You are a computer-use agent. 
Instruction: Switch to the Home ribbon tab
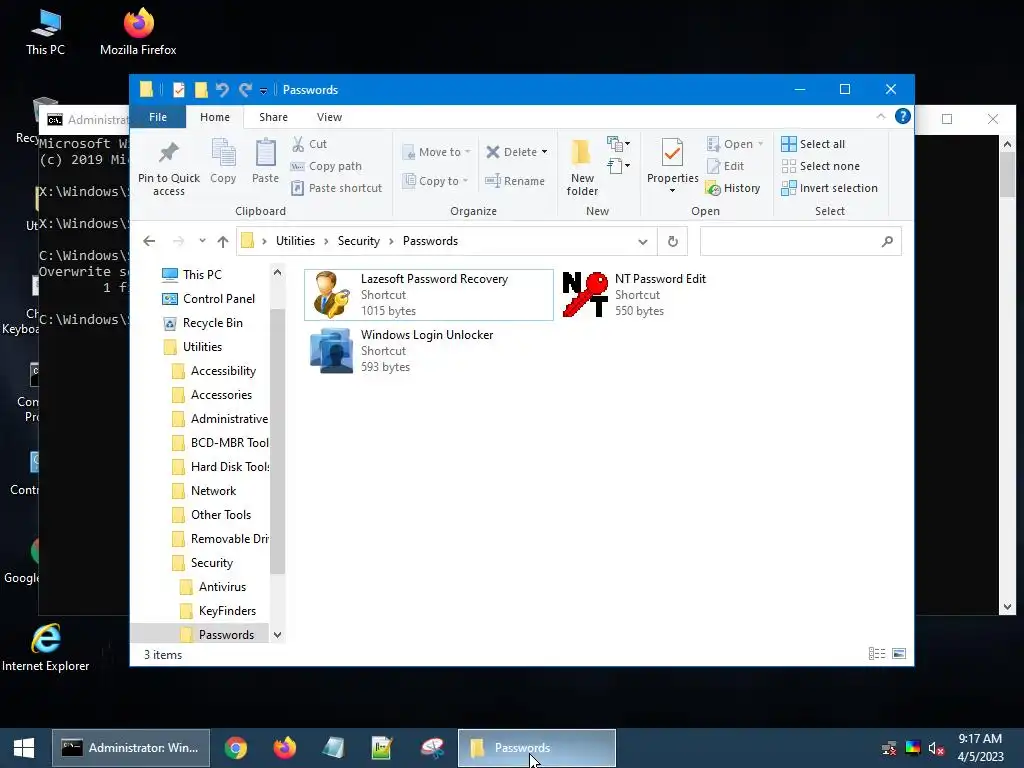click(x=215, y=117)
